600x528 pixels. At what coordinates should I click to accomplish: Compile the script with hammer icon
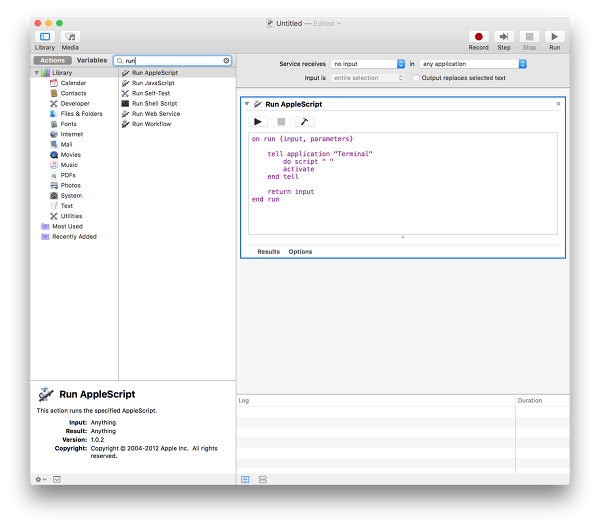click(x=305, y=122)
